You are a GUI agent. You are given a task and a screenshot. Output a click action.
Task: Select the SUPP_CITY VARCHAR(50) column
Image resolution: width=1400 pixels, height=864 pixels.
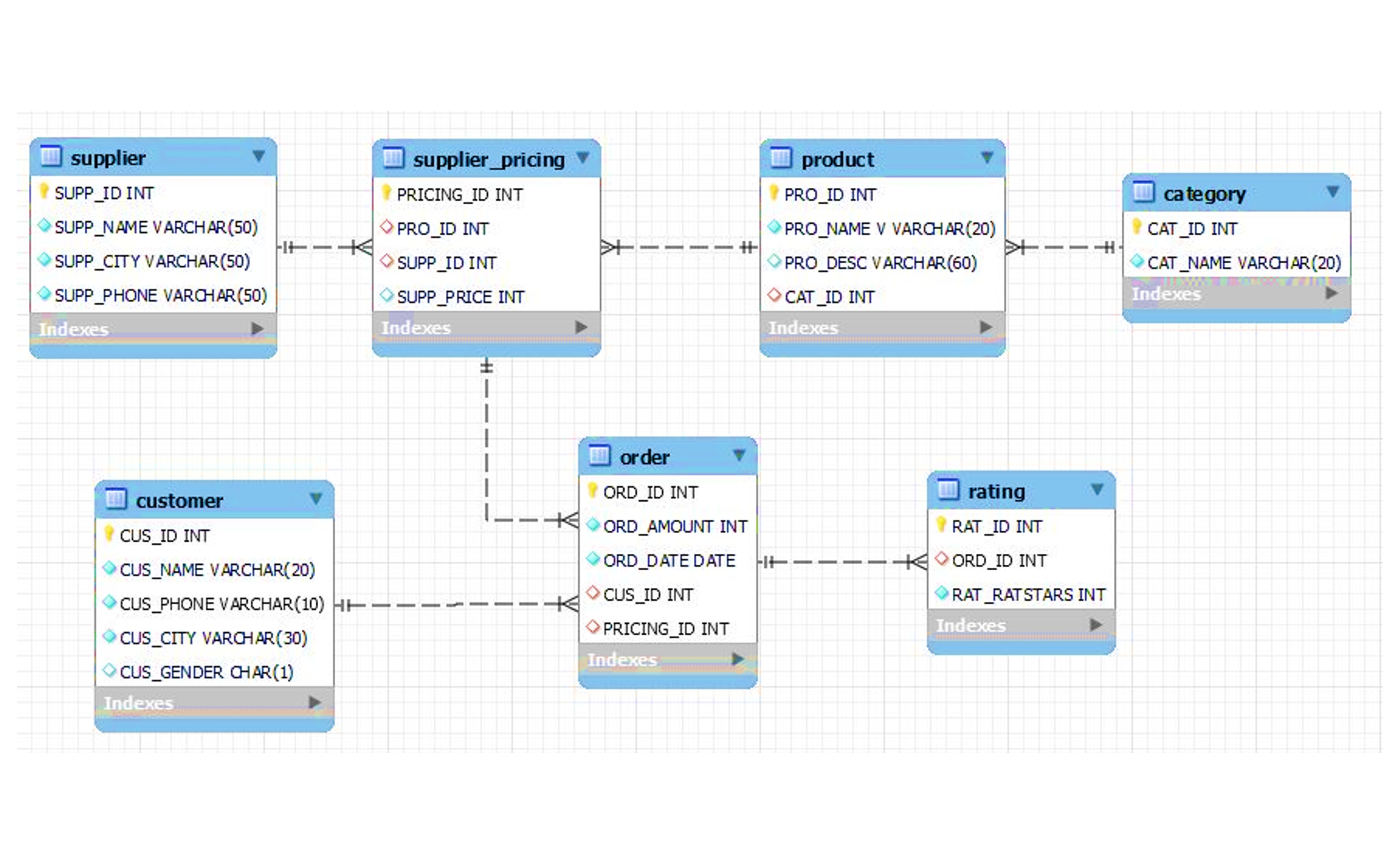click(153, 262)
